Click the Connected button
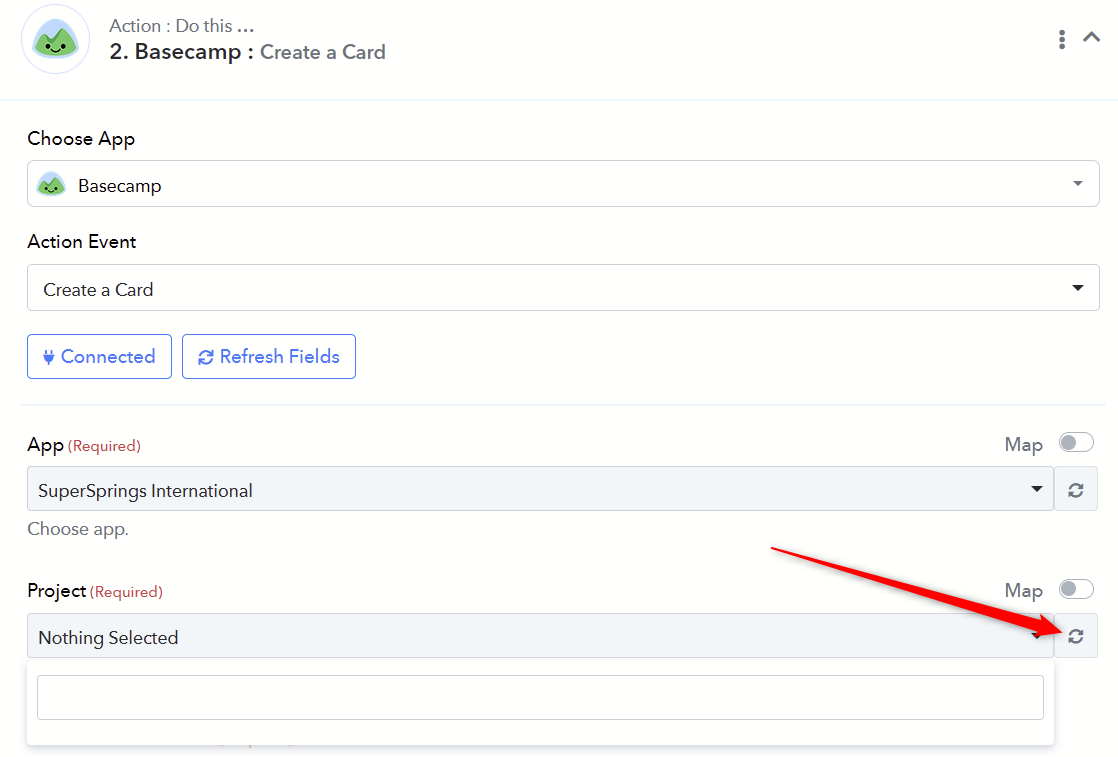Image resolution: width=1118 pixels, height=757 pixels. pyautogui.click(x=99, y=356)
